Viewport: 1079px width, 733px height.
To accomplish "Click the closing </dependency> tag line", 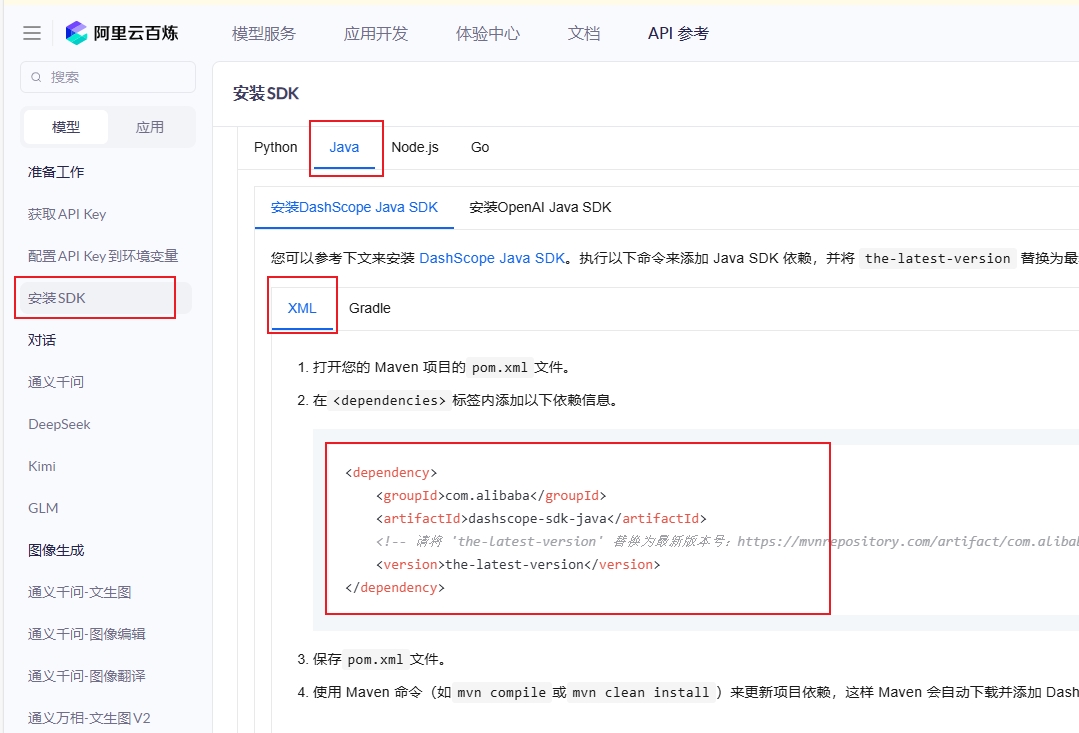I will click(395, 588).
